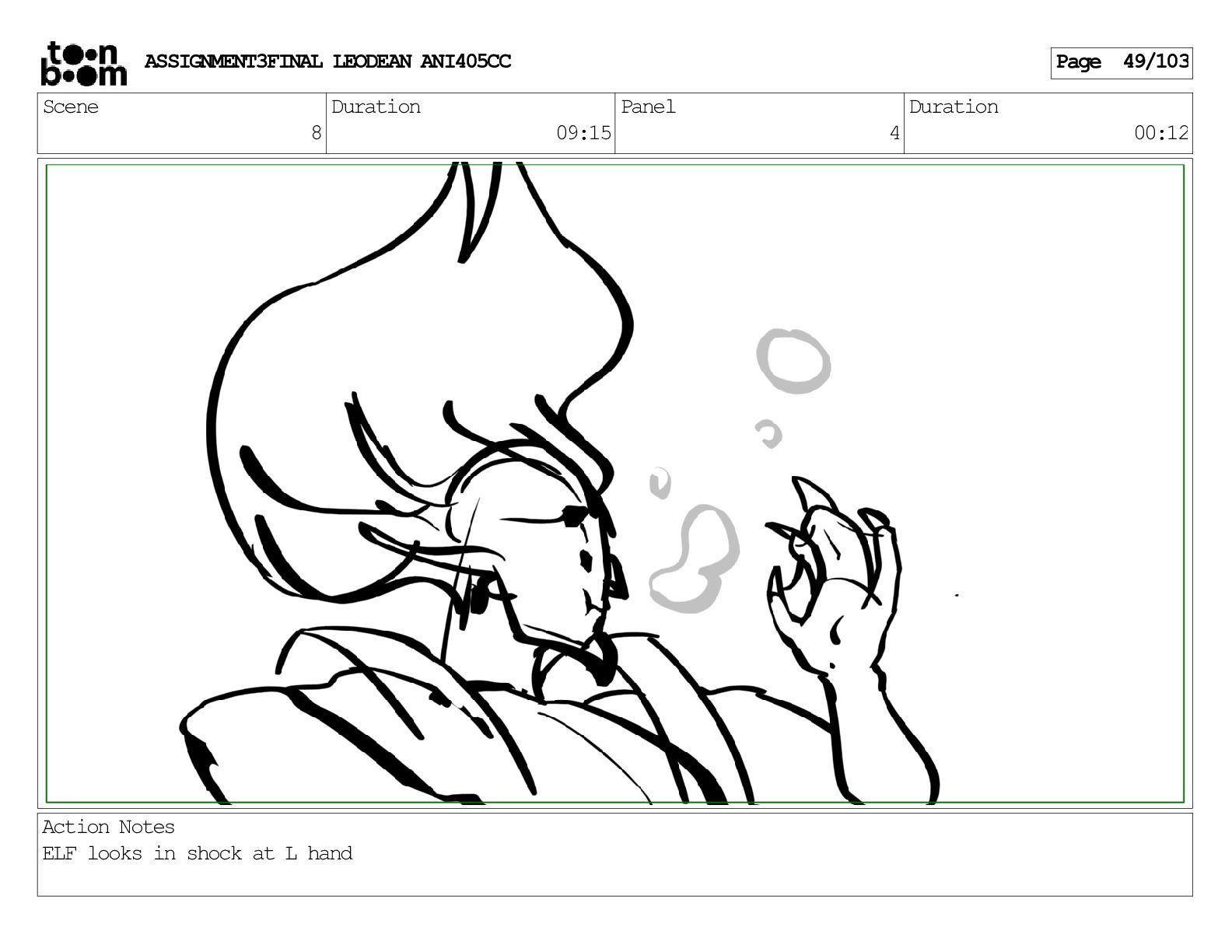
Task: Click the panel Duration label
Action: click(954, 107)
